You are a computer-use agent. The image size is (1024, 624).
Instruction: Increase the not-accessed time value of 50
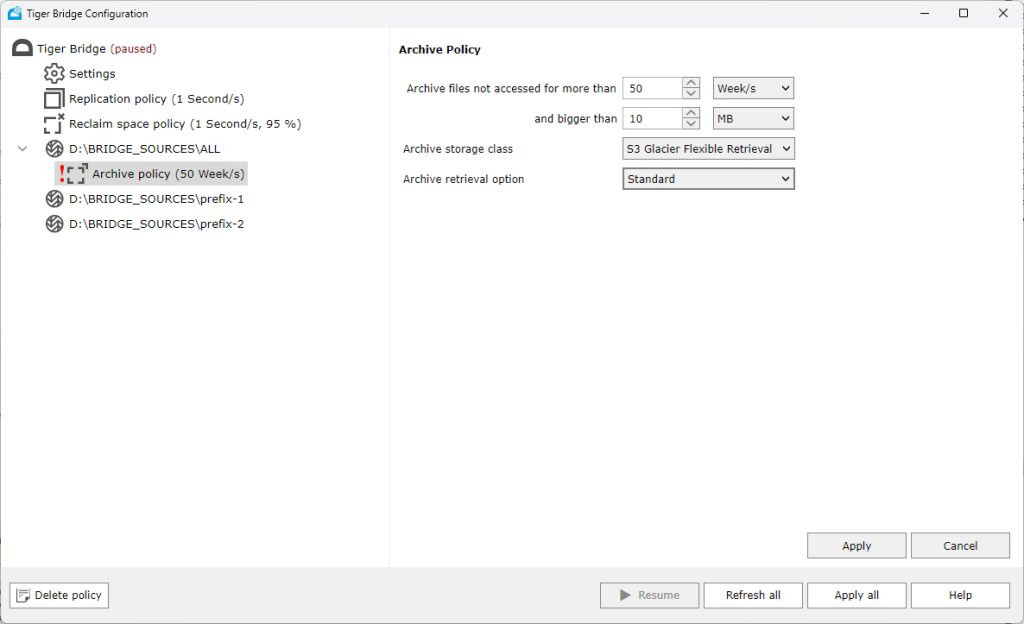(x=691, y=83)
